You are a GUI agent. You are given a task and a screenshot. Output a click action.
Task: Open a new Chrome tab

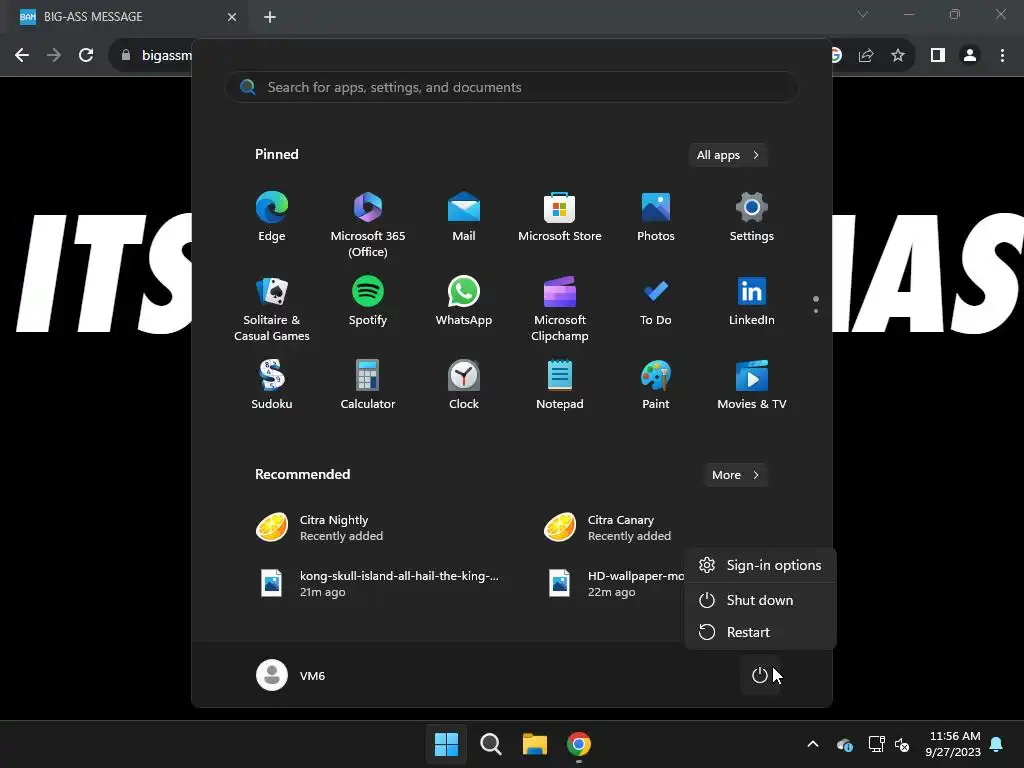[270, 17]
